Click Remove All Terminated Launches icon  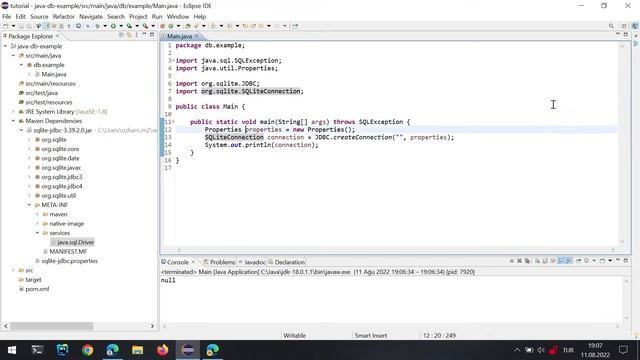tap(527, 261)
